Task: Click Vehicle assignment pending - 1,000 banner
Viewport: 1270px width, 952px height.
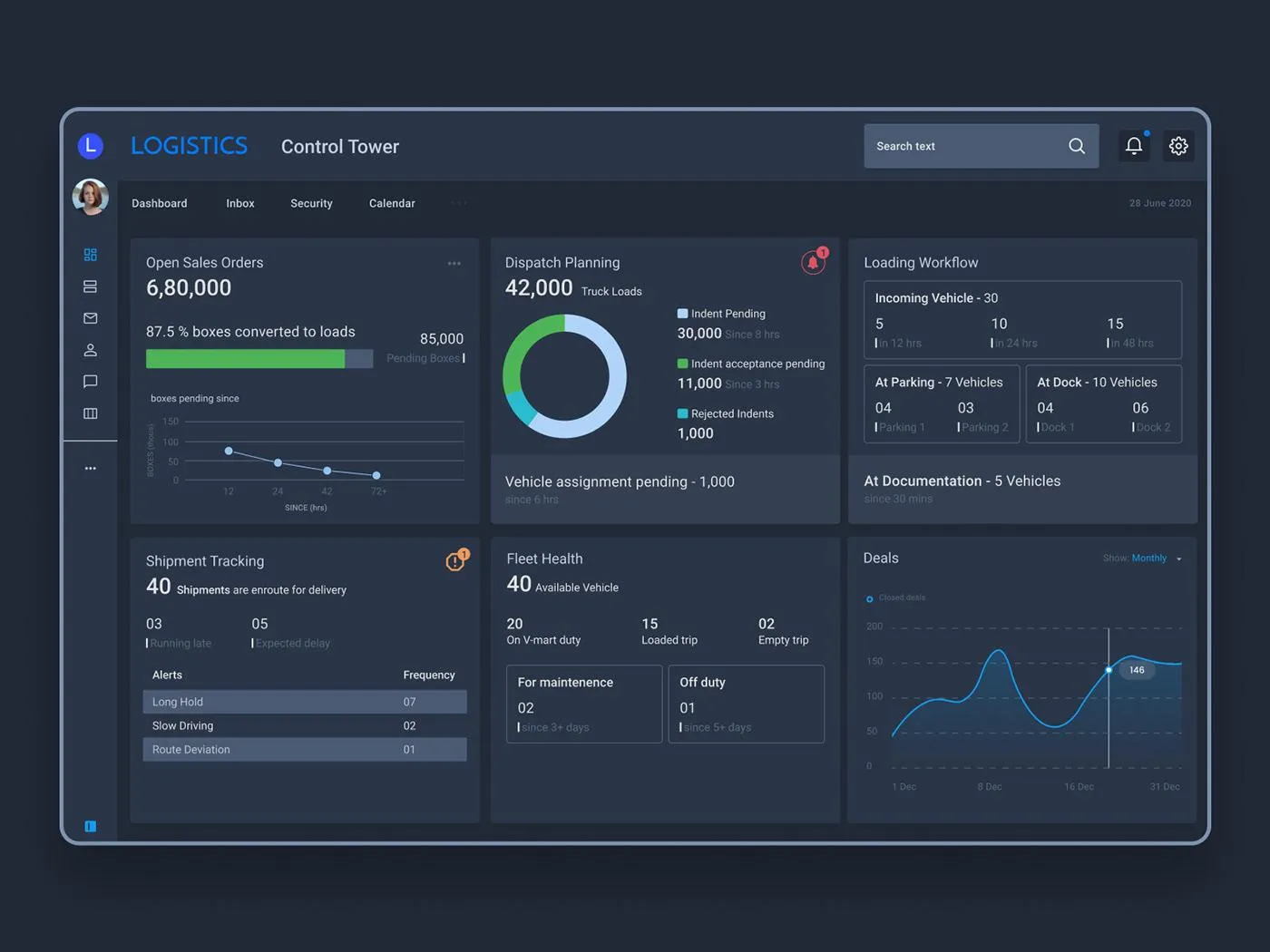Action: [x=665, y=490]
